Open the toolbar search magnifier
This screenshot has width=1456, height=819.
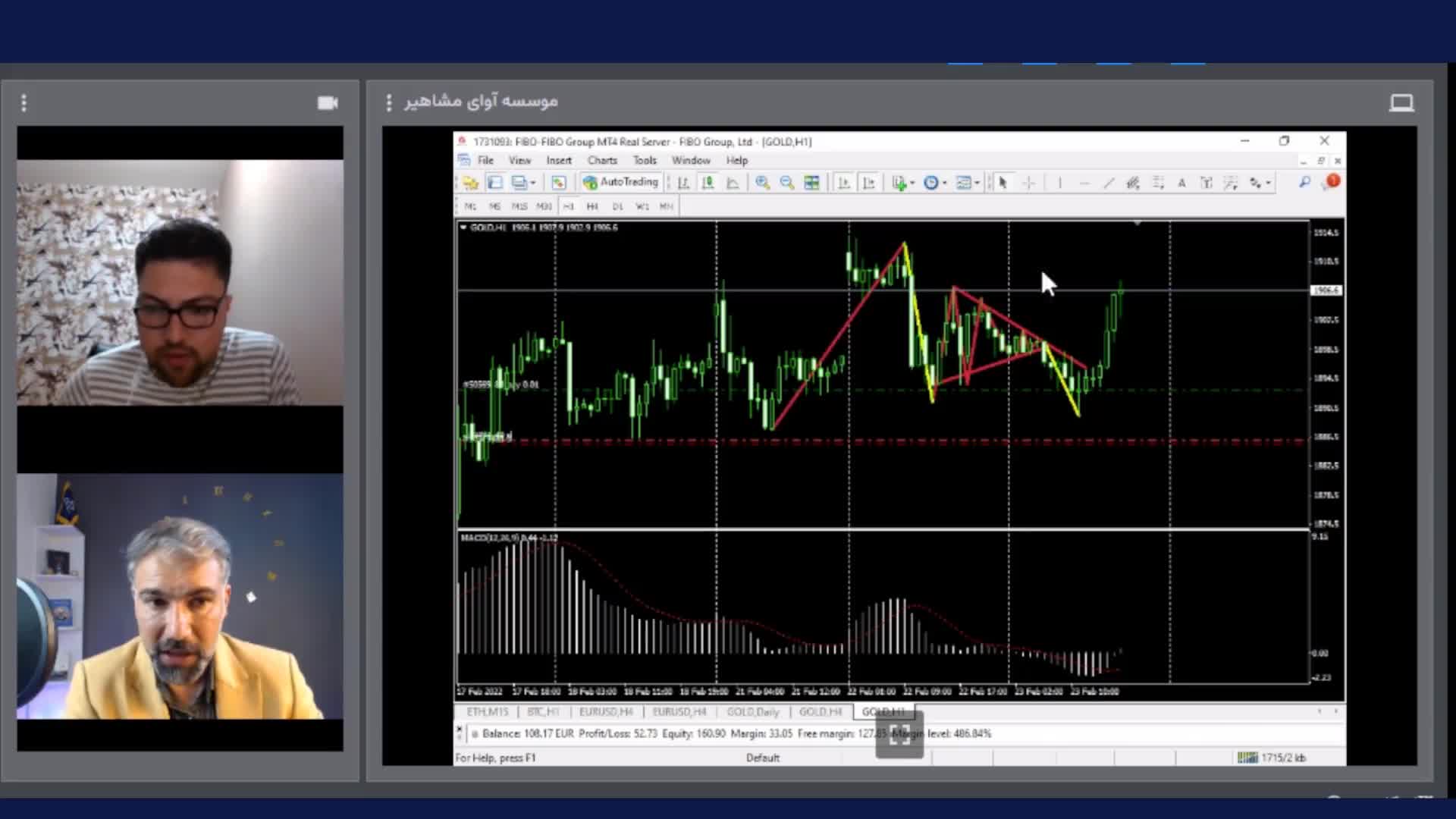pyautogui.click(x=1304, y=182)
